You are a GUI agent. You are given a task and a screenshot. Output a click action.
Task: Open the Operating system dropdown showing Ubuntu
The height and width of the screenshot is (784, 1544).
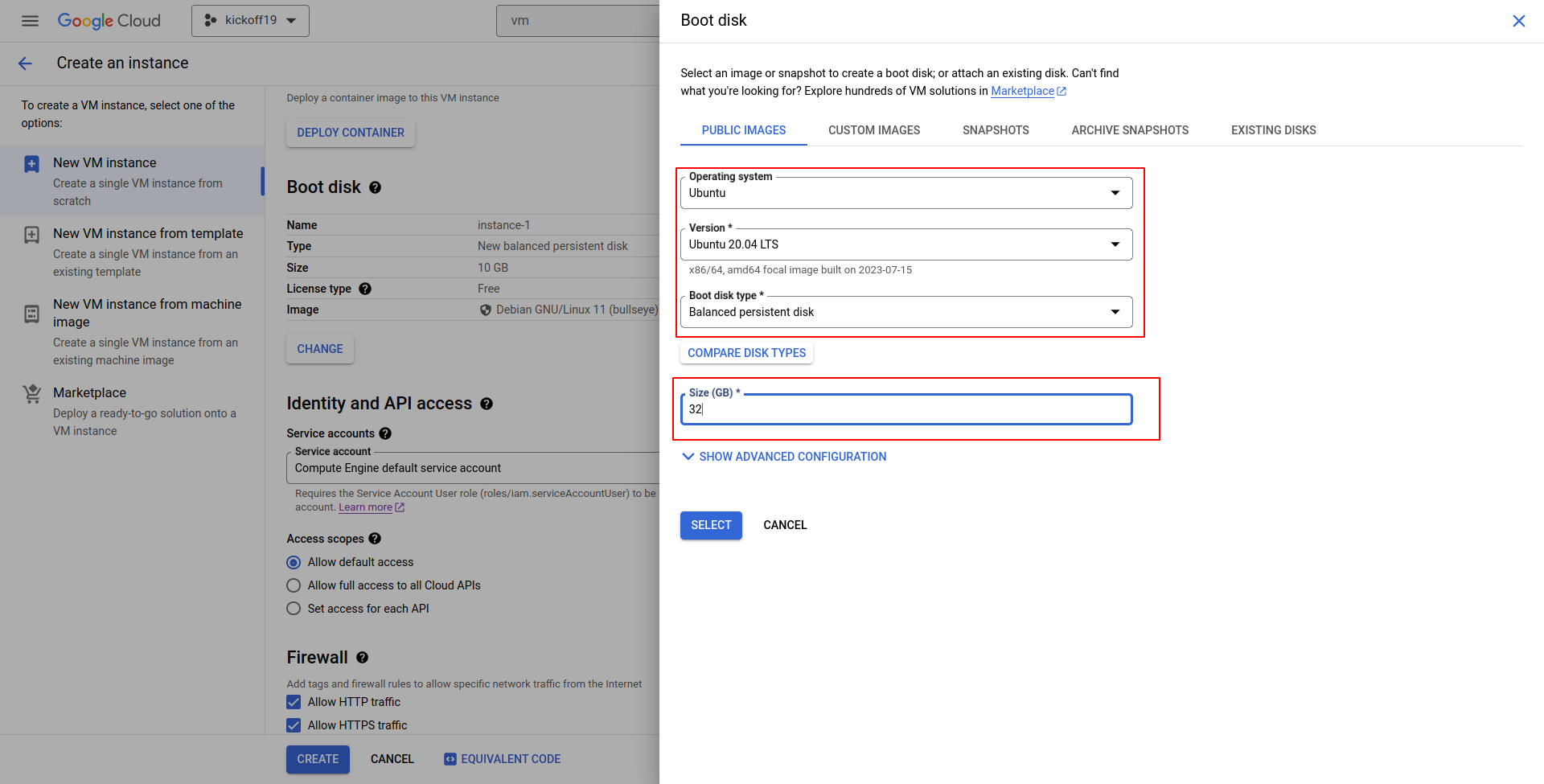(x=906, y=193)
